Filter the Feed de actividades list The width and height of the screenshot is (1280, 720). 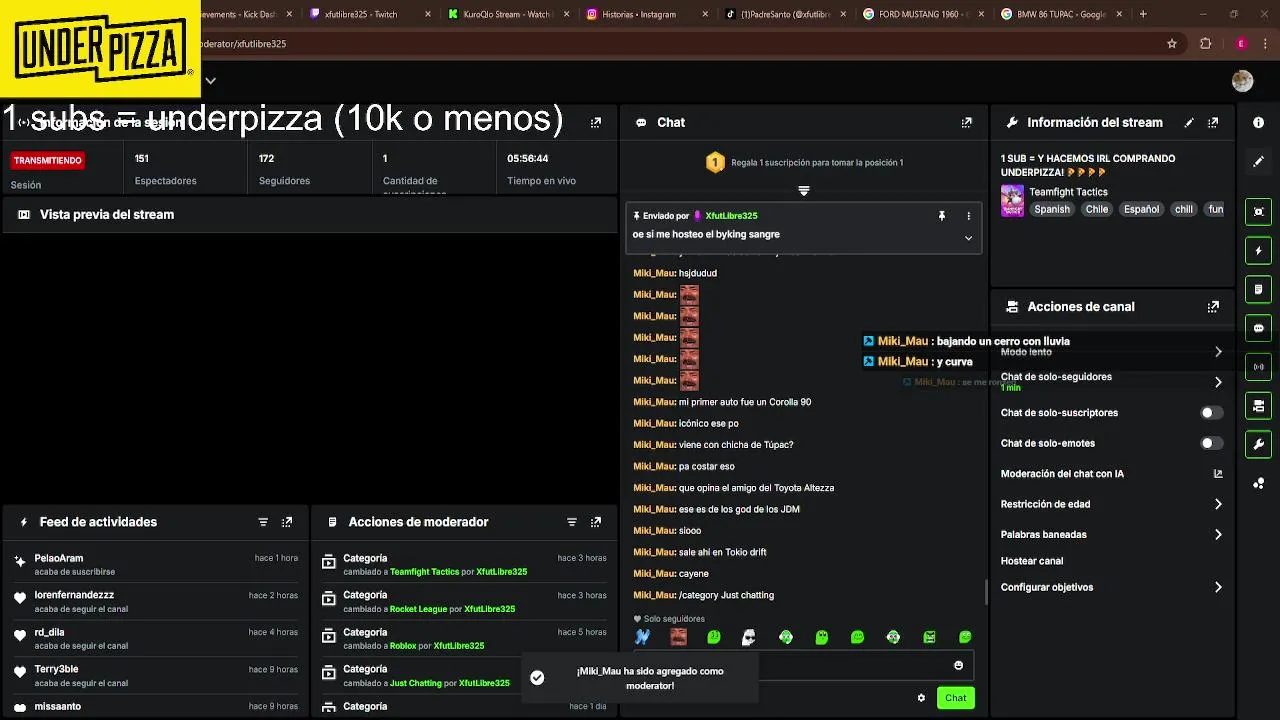click(x=263, y=522)
